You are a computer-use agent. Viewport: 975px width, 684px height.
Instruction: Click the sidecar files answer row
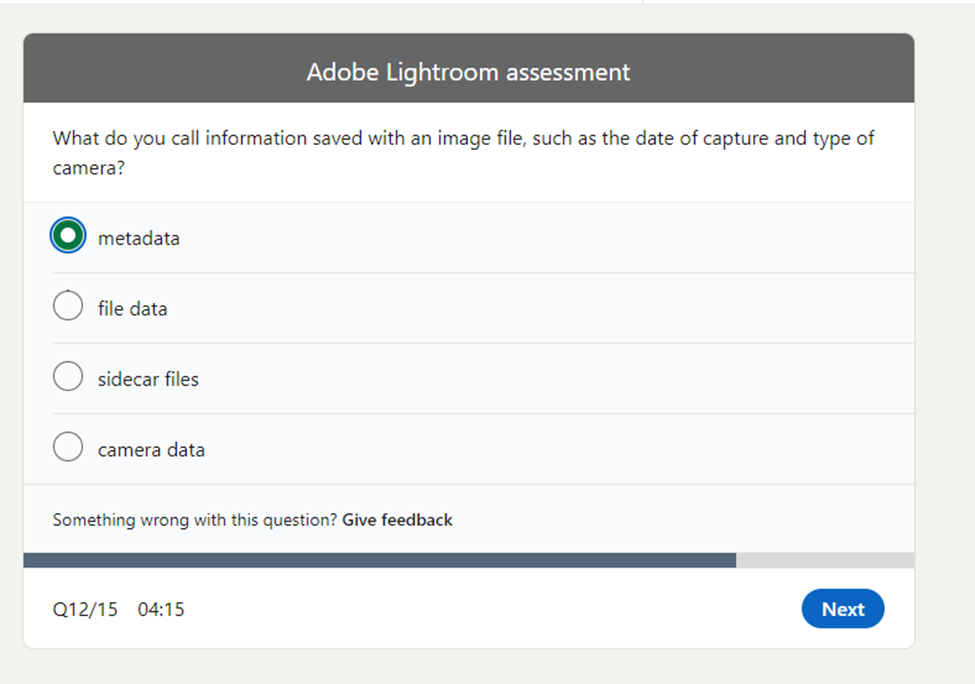tap(400, 379)
